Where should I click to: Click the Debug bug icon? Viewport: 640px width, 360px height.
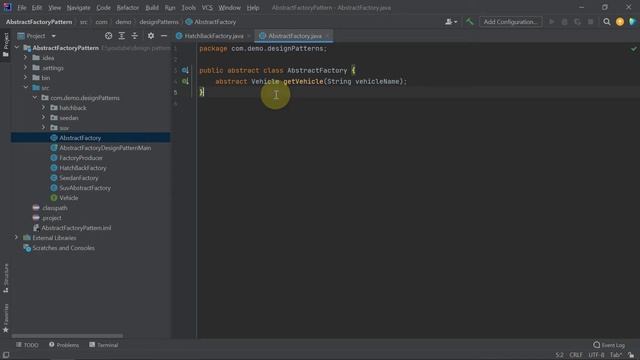point(564,22)
